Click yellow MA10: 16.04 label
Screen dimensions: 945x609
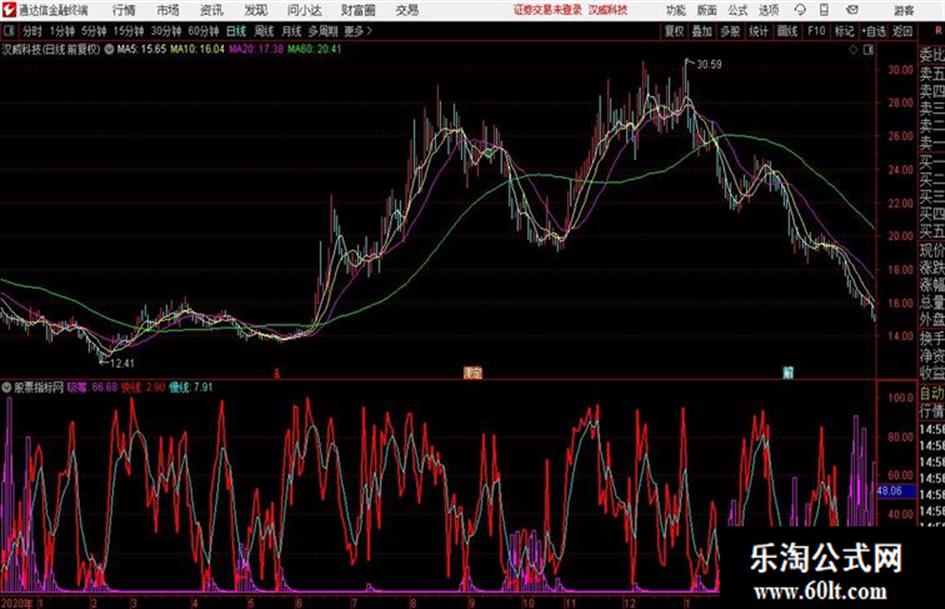(197, 49)
